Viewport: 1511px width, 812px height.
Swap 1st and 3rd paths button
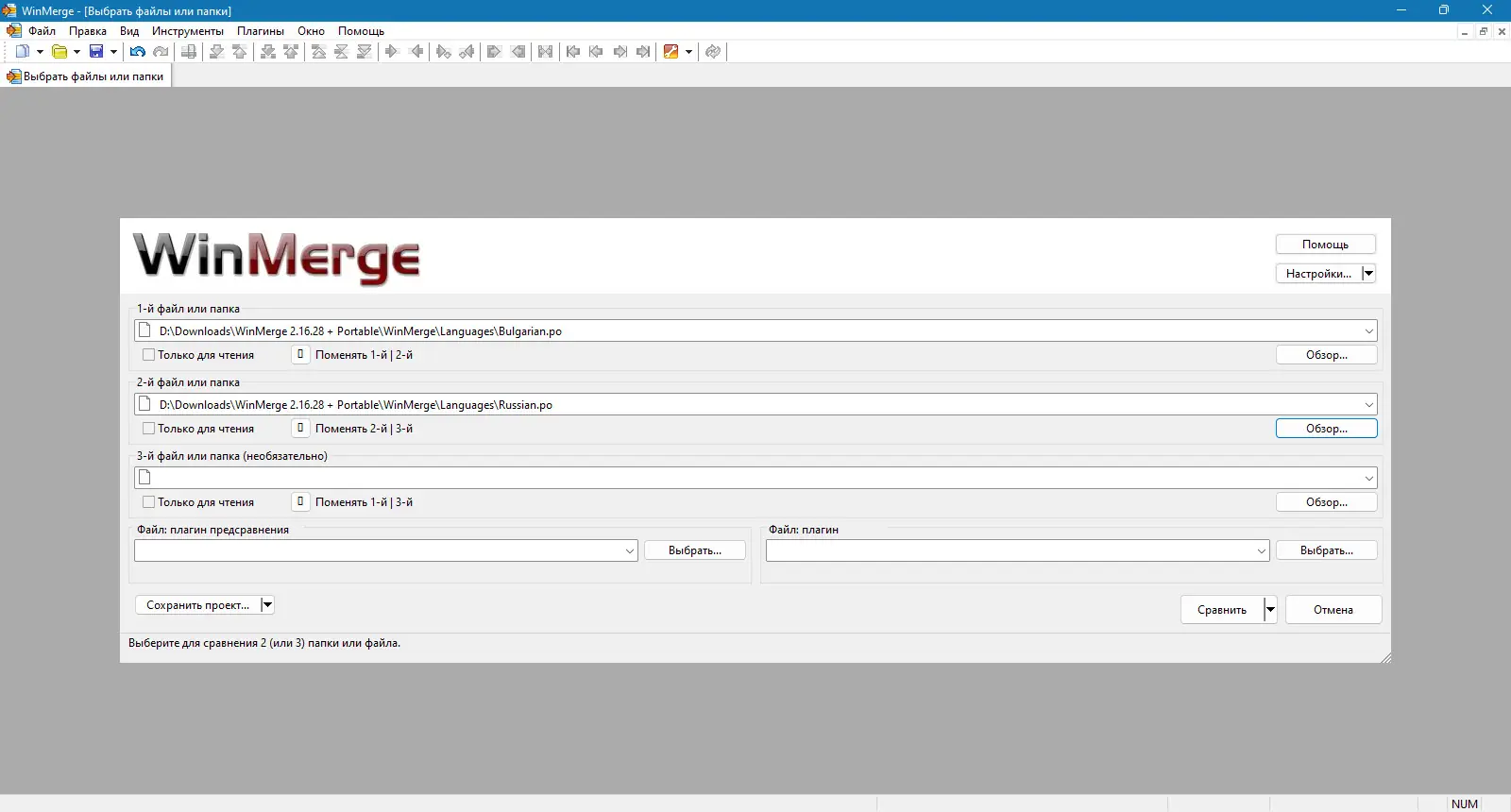tap(300, 502)
